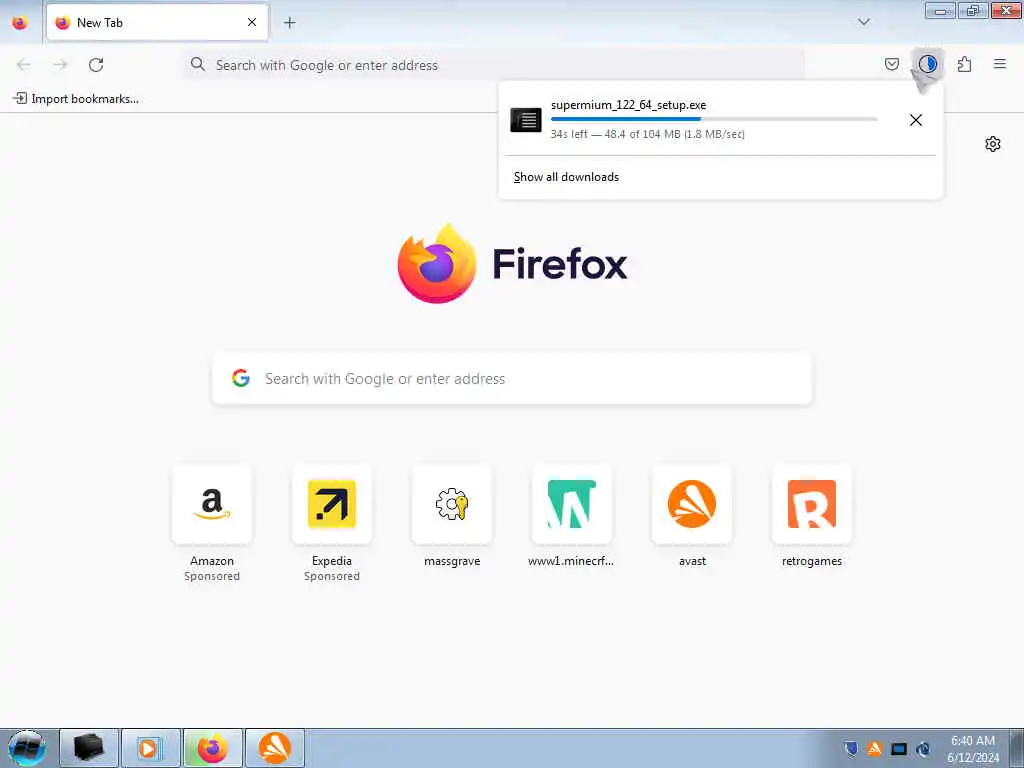
Task: Reload the current page
Action: (96, 65)
